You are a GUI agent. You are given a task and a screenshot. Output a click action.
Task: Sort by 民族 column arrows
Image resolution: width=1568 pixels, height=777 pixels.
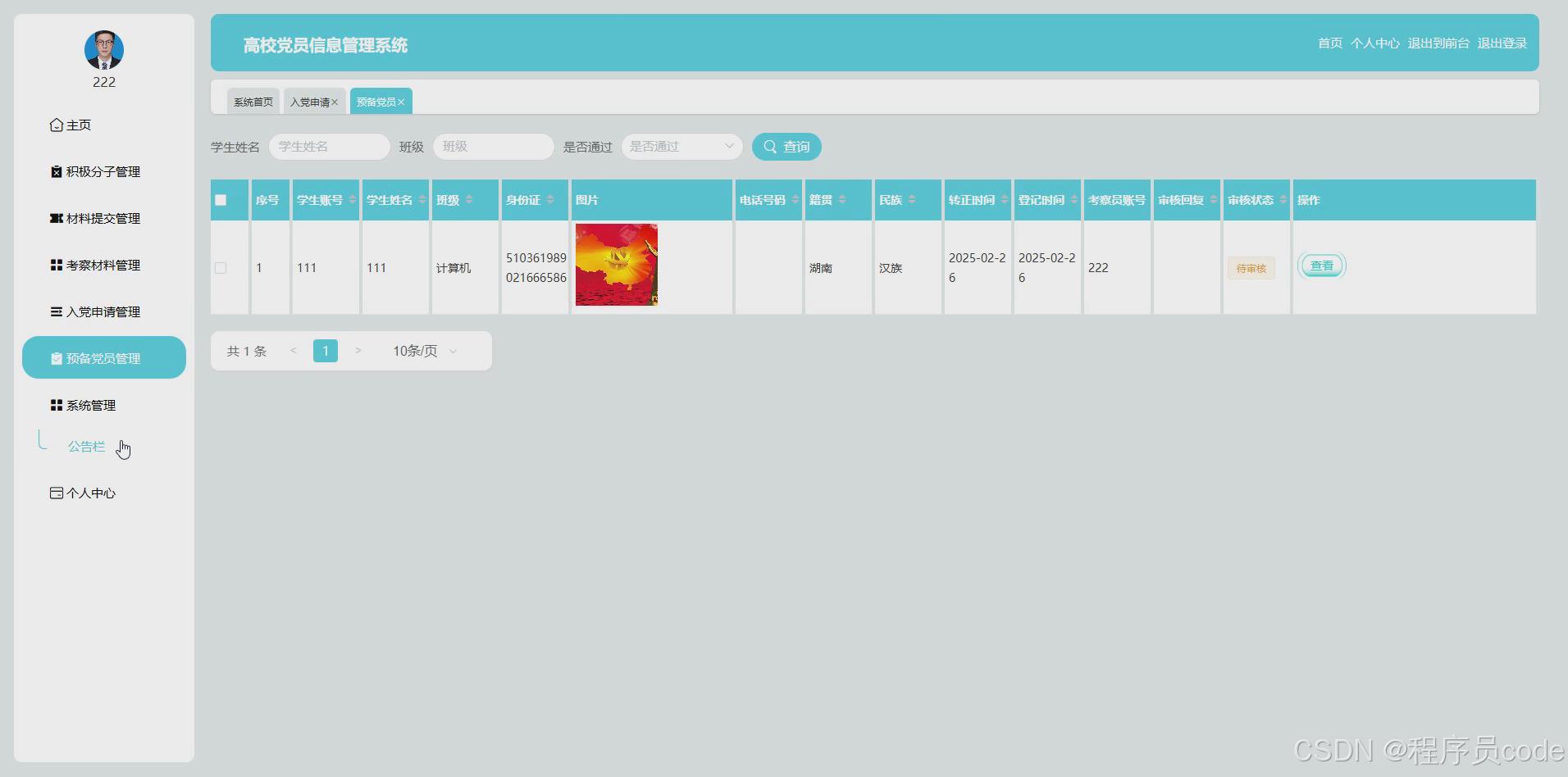[x=912, y=200]
